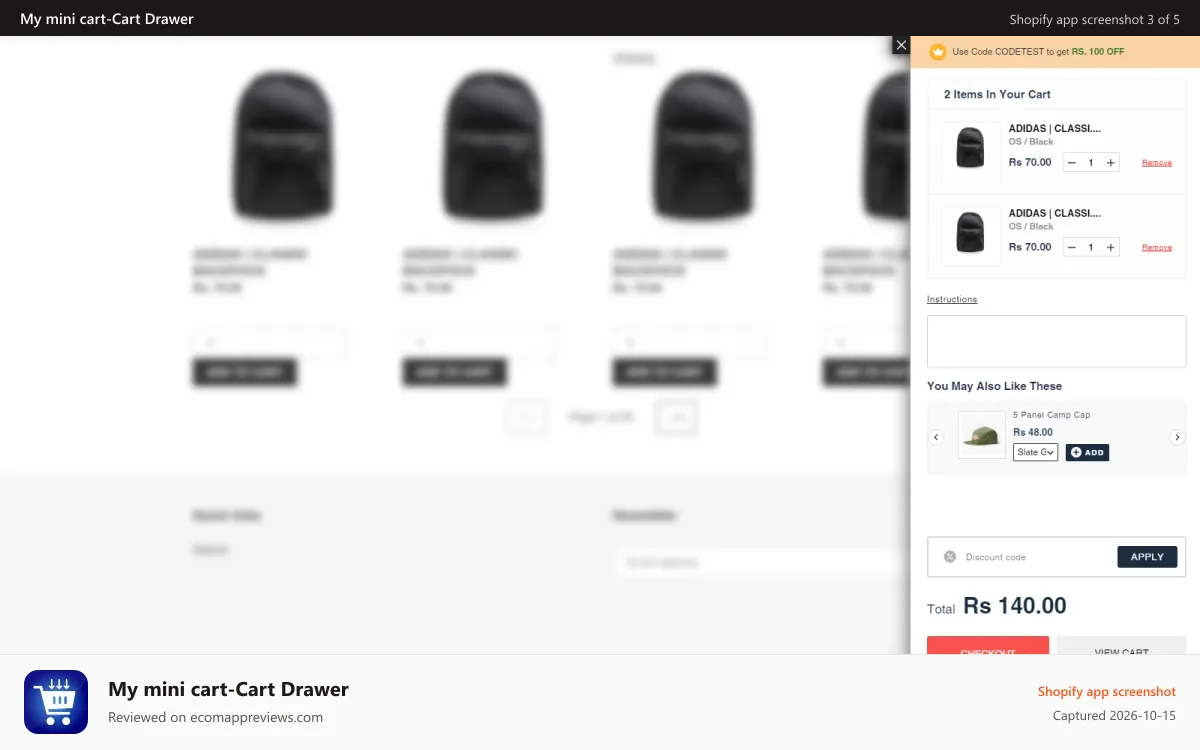Screen dimensions: 1200x750
Task: Show the next recommended product
Action: point(1177,437)
